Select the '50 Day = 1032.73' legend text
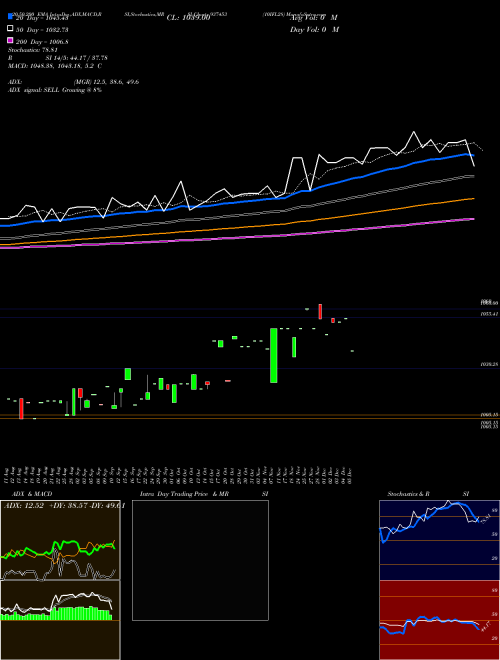Screen dimensions: 500x660 tap(42, 30)
